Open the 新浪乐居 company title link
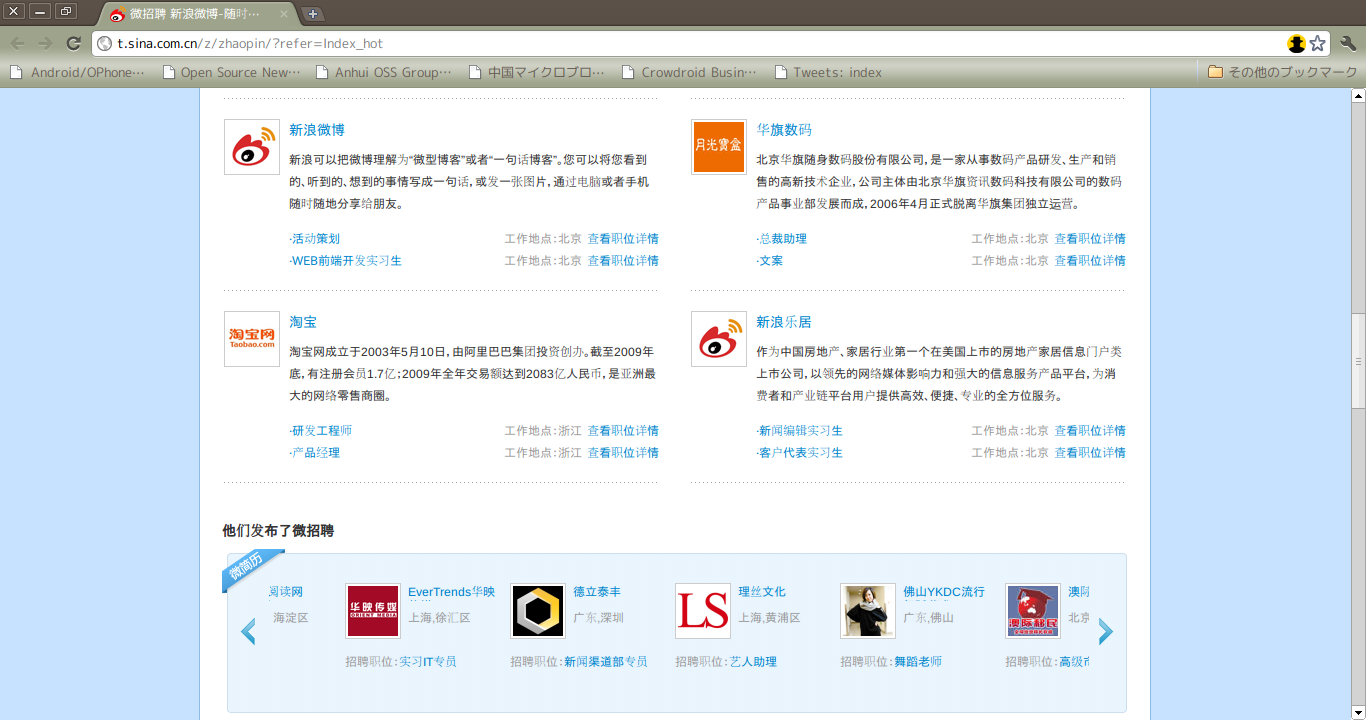The width and height of the screenshot is (1366, 720). click(784, 322)
